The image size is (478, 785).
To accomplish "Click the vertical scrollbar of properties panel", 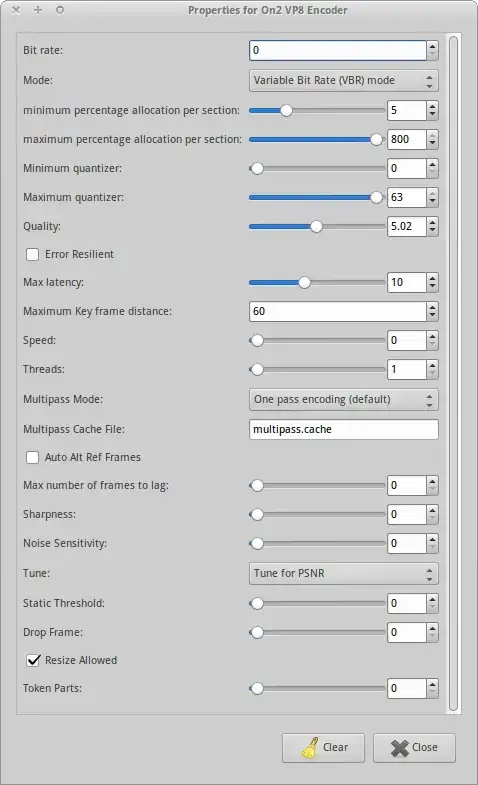I will pyautogui.click(x=453, y=373).
